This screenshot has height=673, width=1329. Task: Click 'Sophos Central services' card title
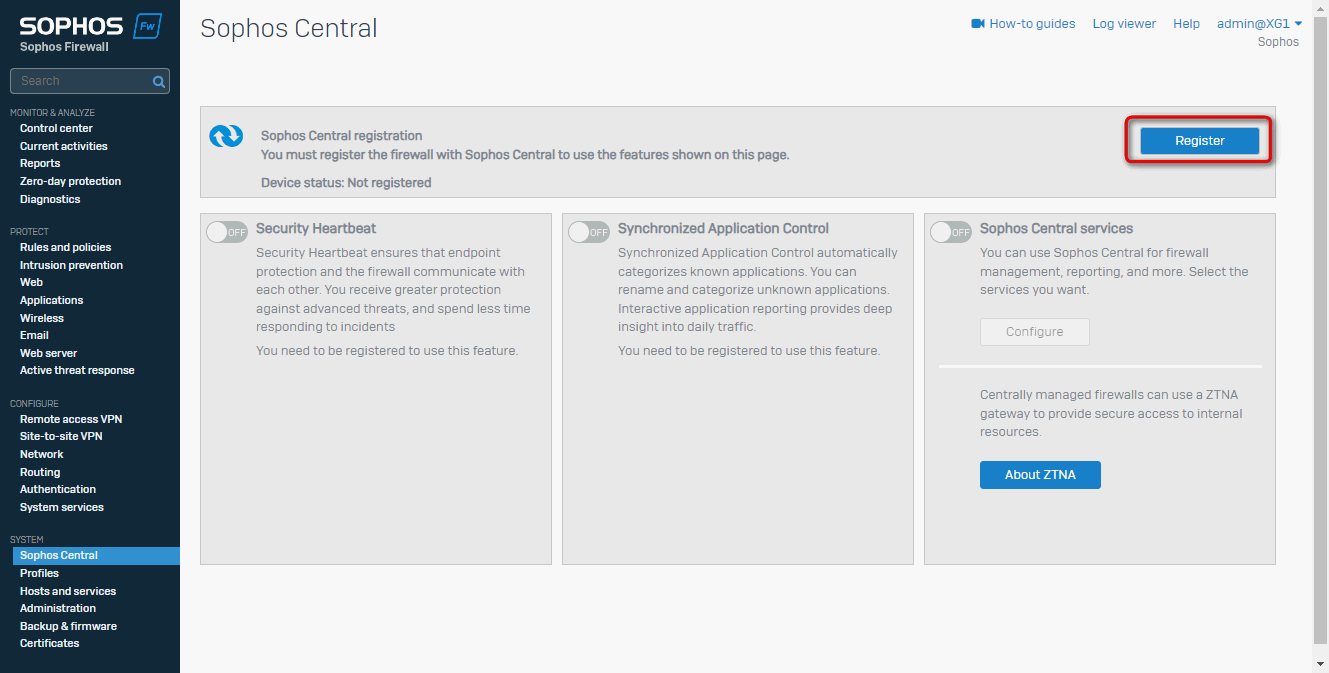[1056, 229]
